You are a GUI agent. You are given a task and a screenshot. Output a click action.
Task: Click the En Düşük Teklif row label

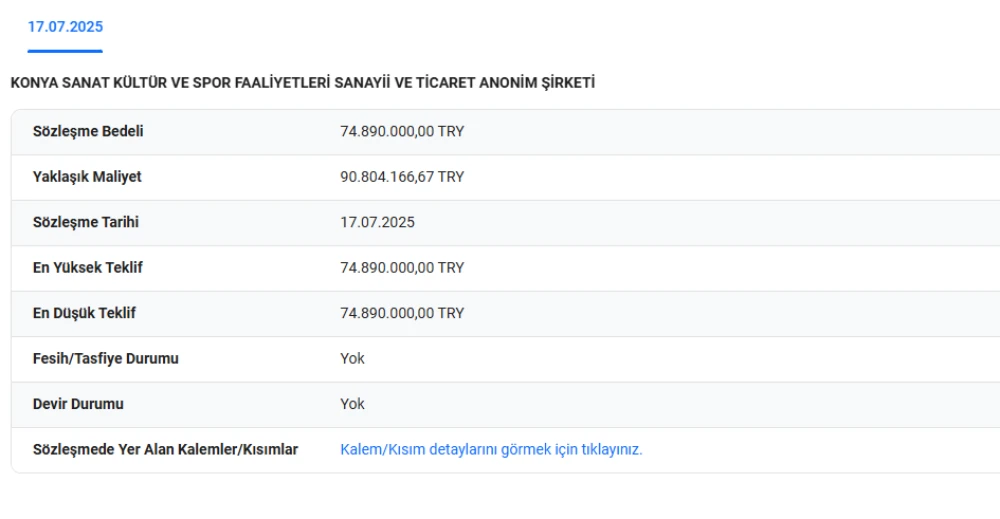[x=84, y=314]
